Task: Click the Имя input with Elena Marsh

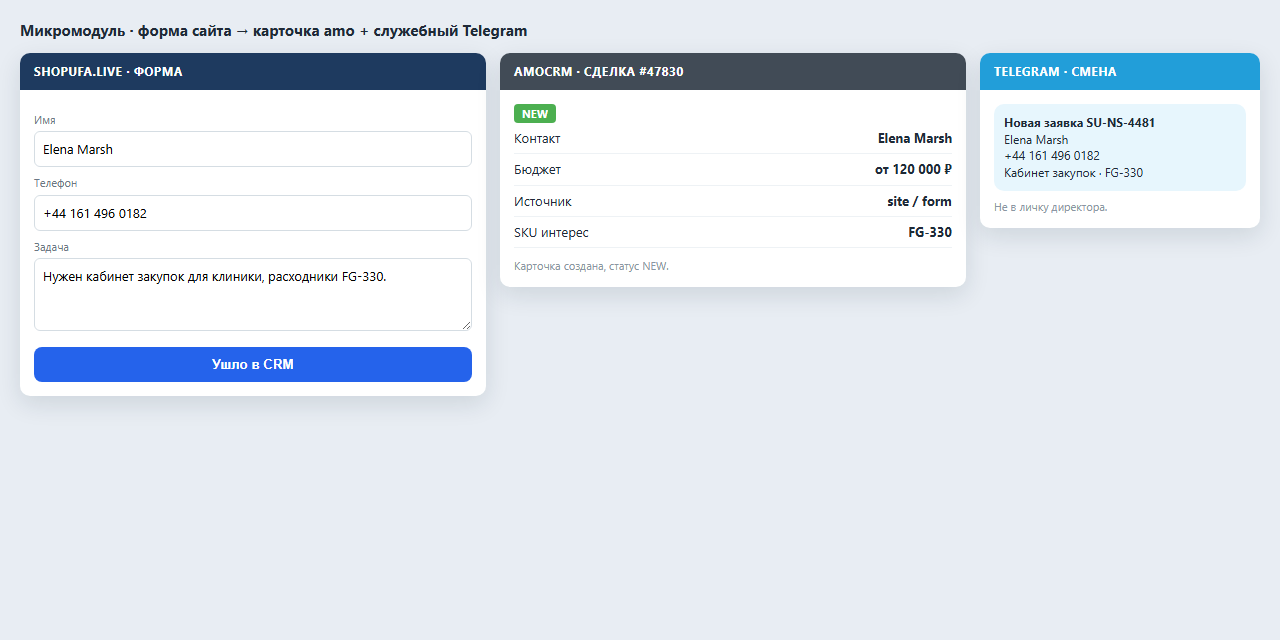Action: coord(253,149)
